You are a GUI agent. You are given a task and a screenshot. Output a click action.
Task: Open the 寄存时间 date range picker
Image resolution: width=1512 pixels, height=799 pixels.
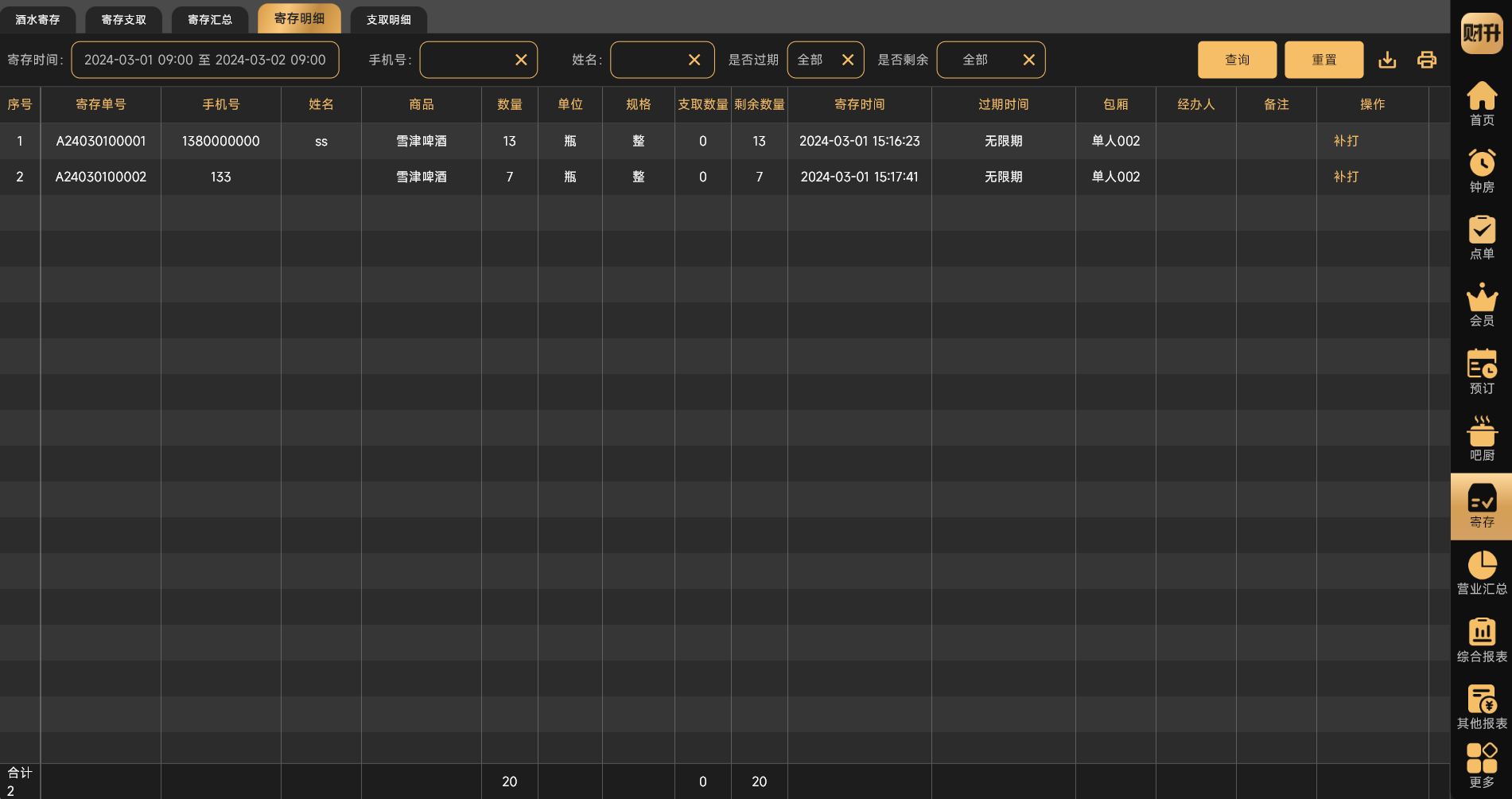tap(205, 60)
